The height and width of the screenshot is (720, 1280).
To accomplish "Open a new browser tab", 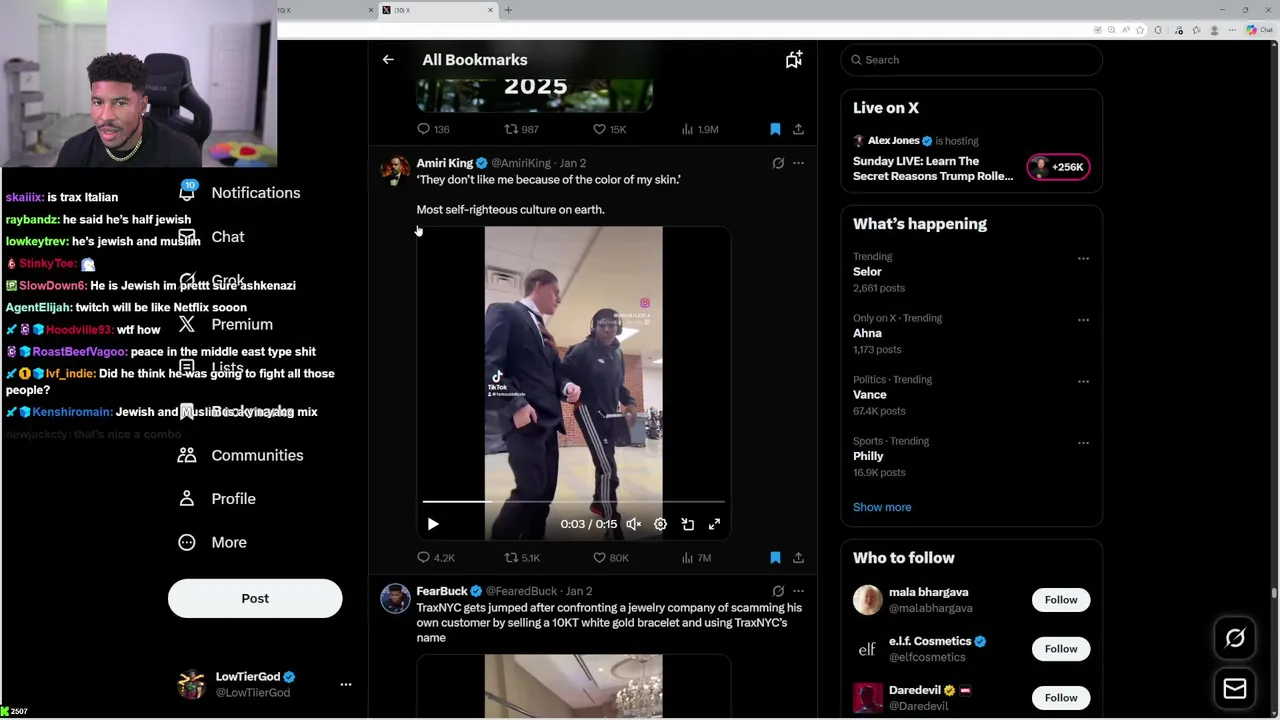I will 508,10.
